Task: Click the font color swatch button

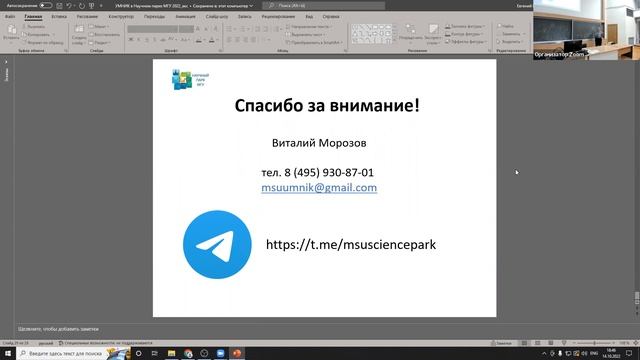Action: tap(212, 40)
